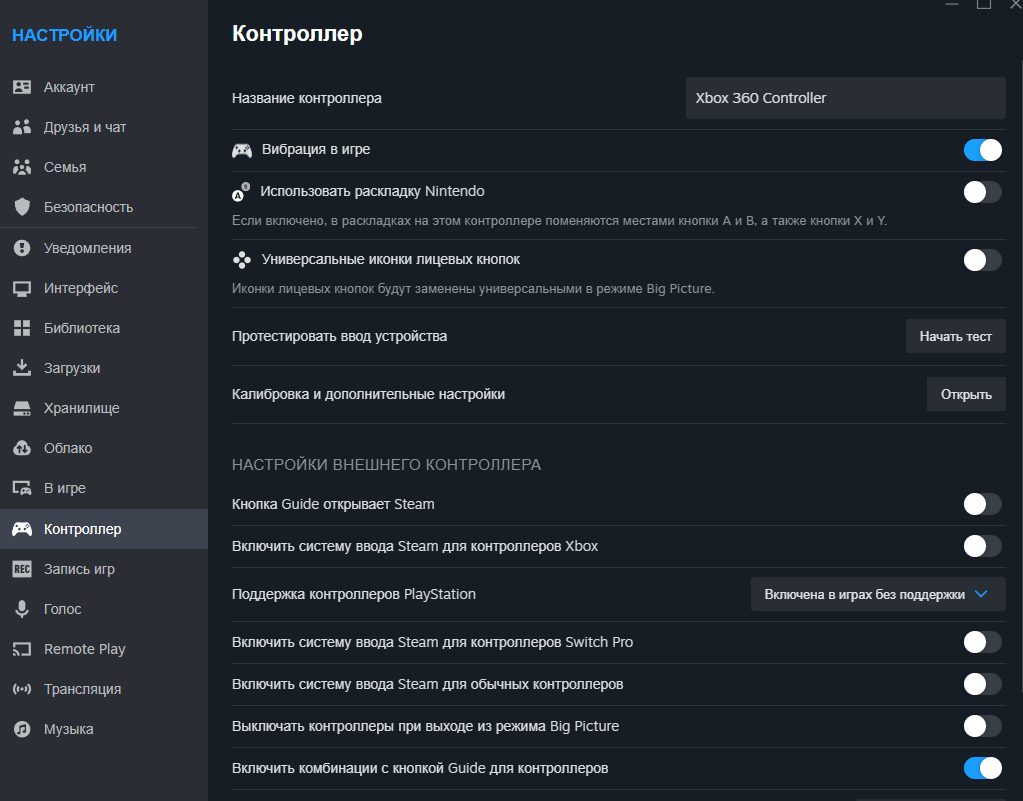The height and width of the screenshot is (801, 1023).
Task: Select the Голос label in sidebar
Action: [x=63, y=609]
